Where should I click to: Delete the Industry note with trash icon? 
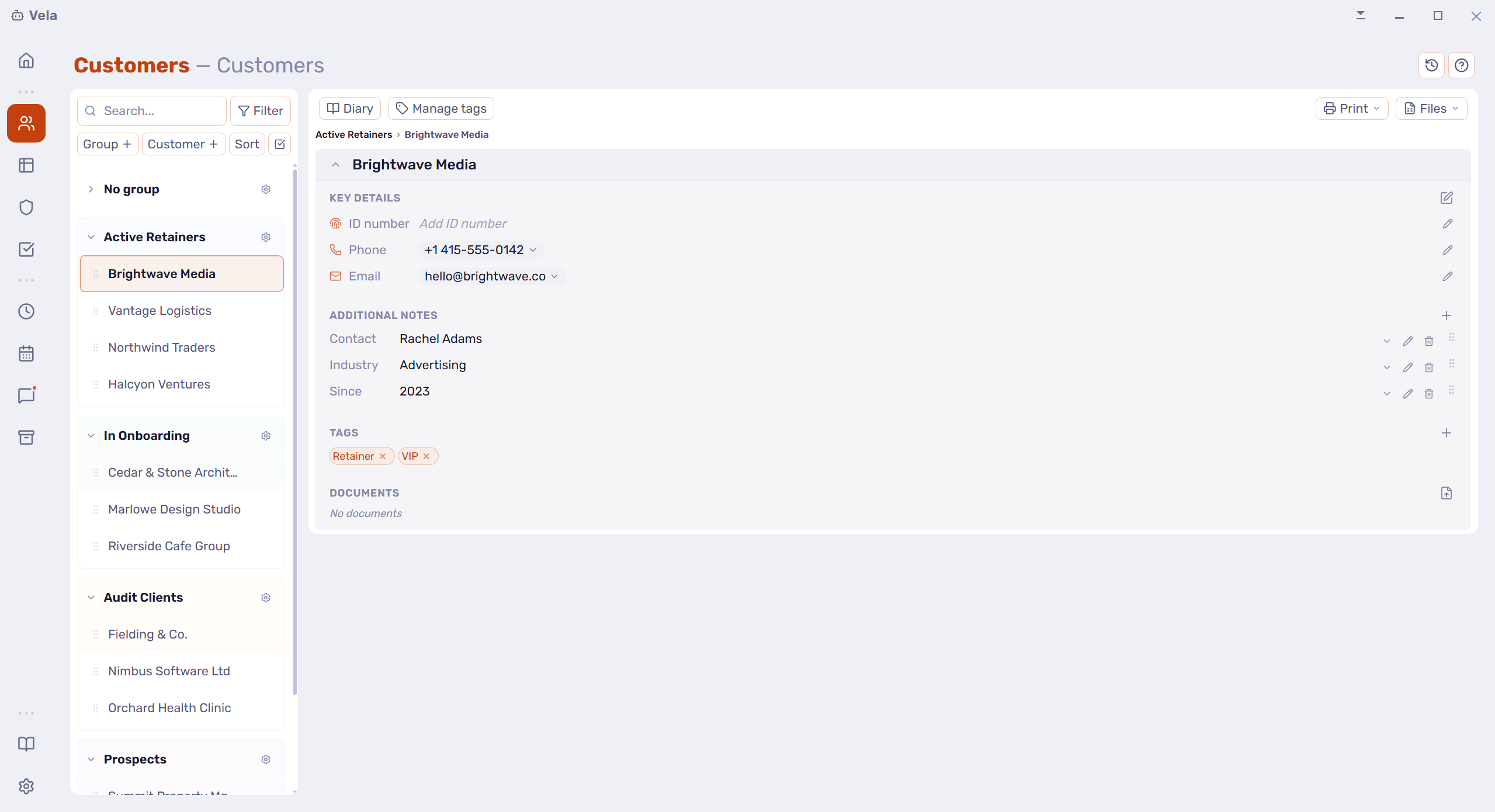[1428, 367]
